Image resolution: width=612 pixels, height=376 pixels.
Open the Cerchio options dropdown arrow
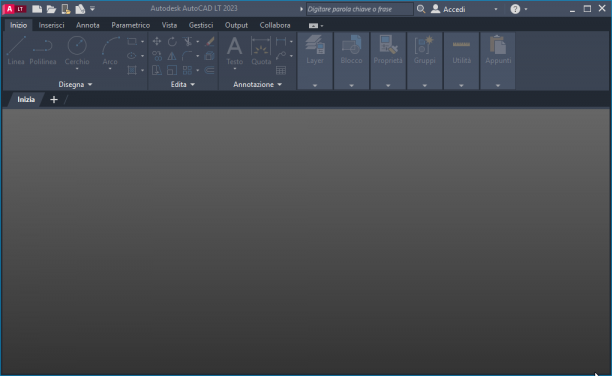[77, 69]
